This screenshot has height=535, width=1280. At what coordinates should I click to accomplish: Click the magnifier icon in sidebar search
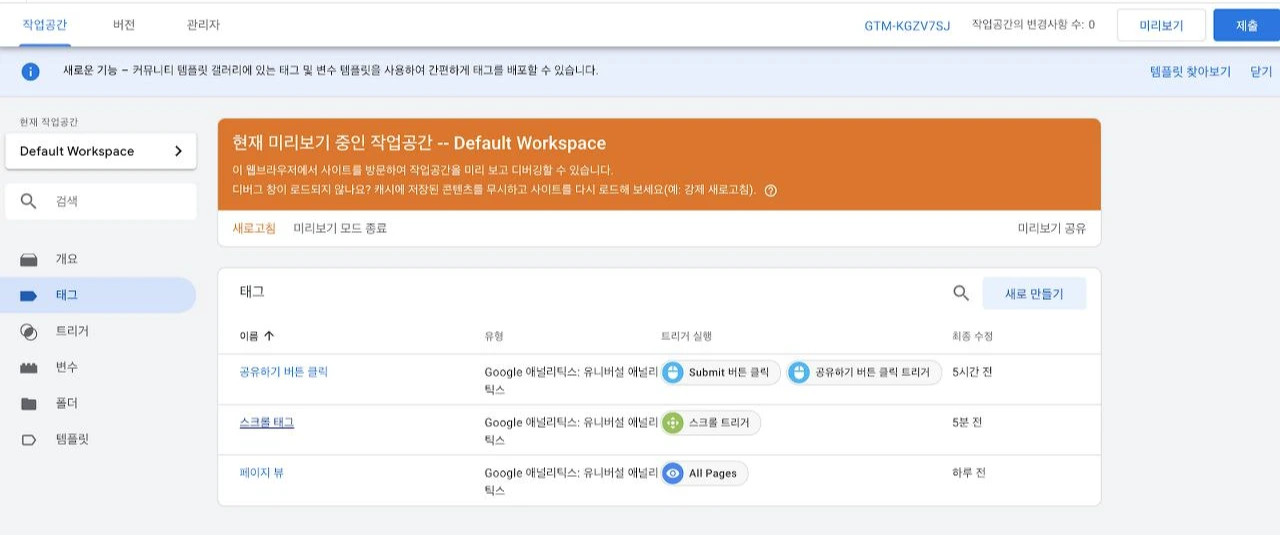[28, 201]
